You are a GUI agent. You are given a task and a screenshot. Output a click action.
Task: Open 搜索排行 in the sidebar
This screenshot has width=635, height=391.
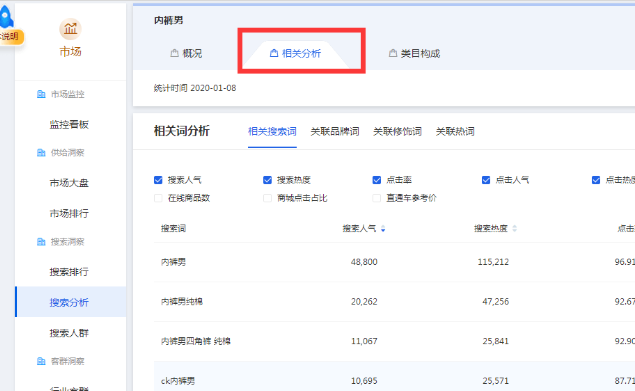point(69,272)
